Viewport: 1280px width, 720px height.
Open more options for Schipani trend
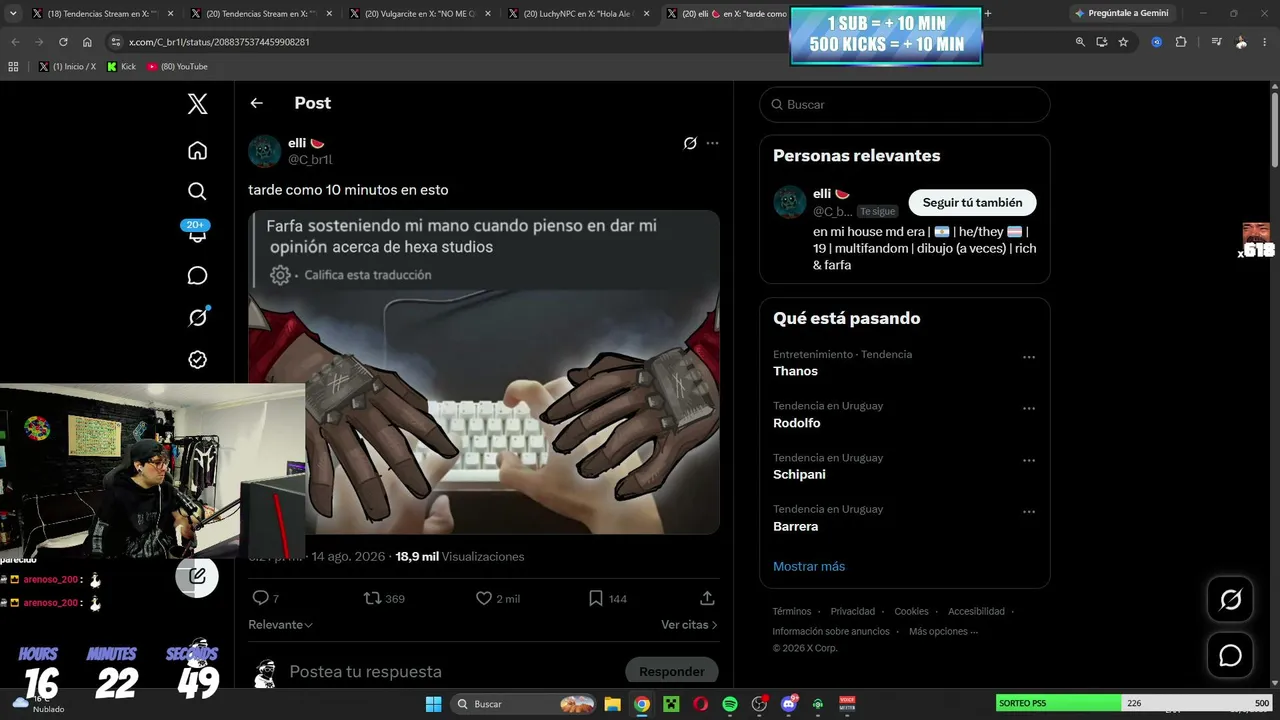tap(1029, 461)
